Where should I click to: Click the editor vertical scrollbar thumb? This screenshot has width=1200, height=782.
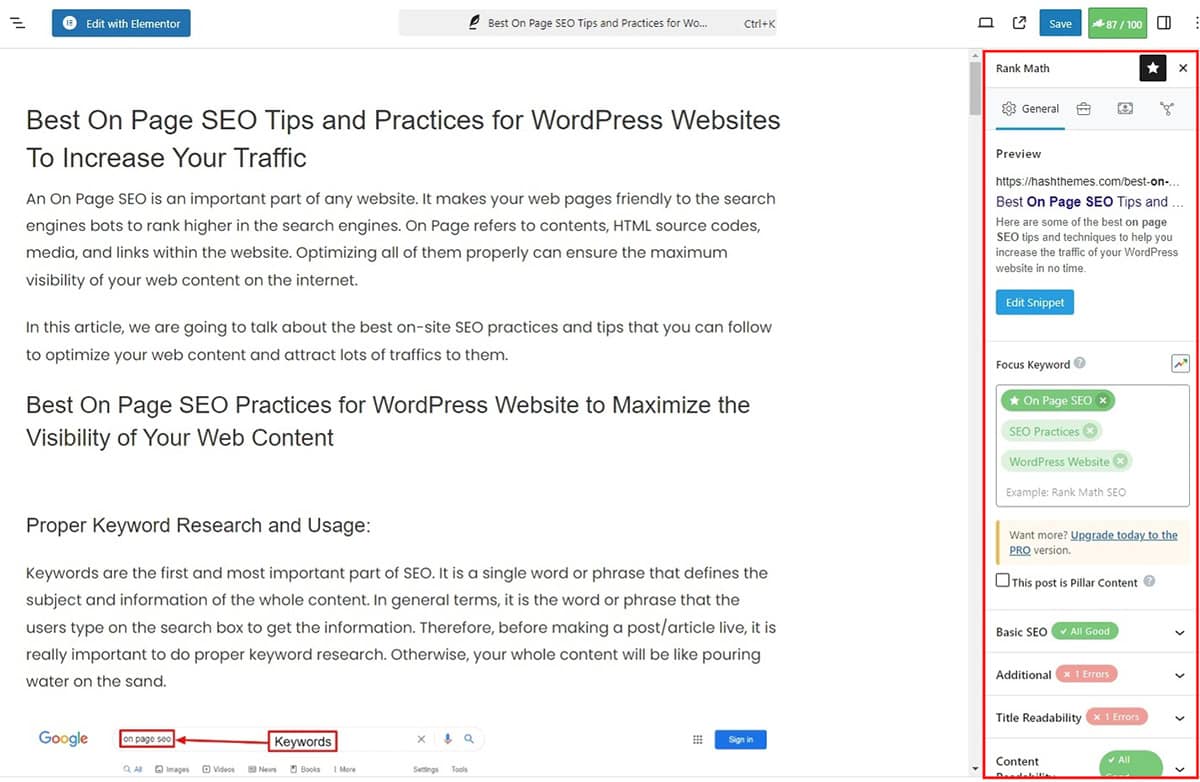(x=975, y=89)
